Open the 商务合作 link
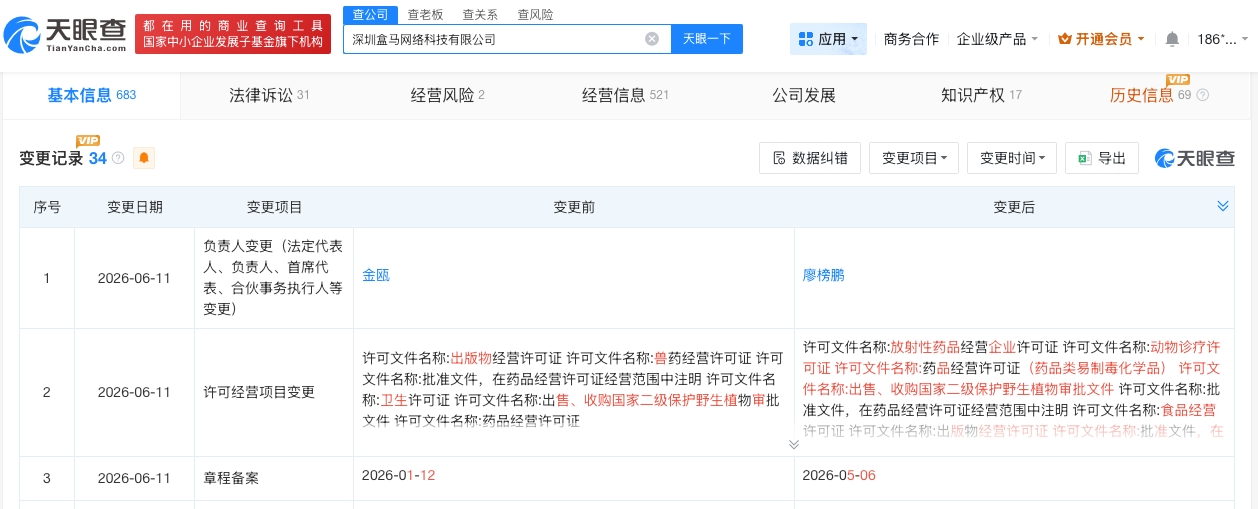 911,39
